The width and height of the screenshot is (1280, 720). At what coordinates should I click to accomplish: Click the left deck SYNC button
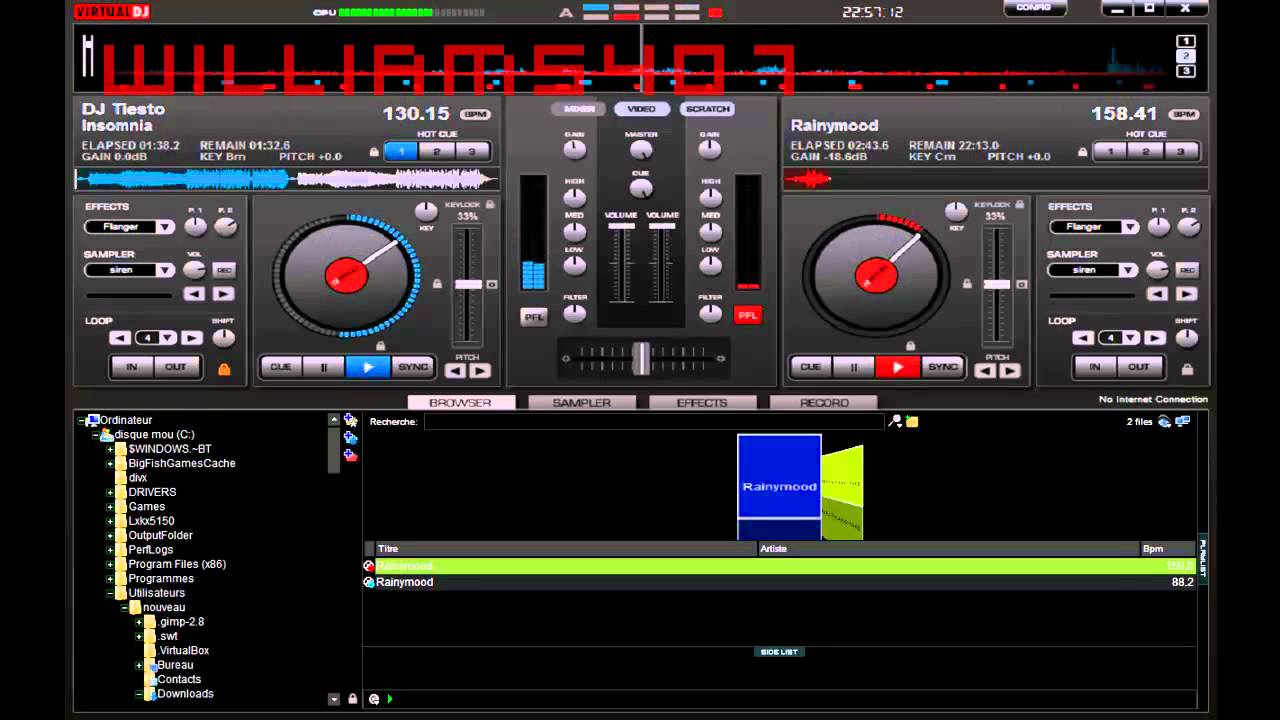click(413, 367)
